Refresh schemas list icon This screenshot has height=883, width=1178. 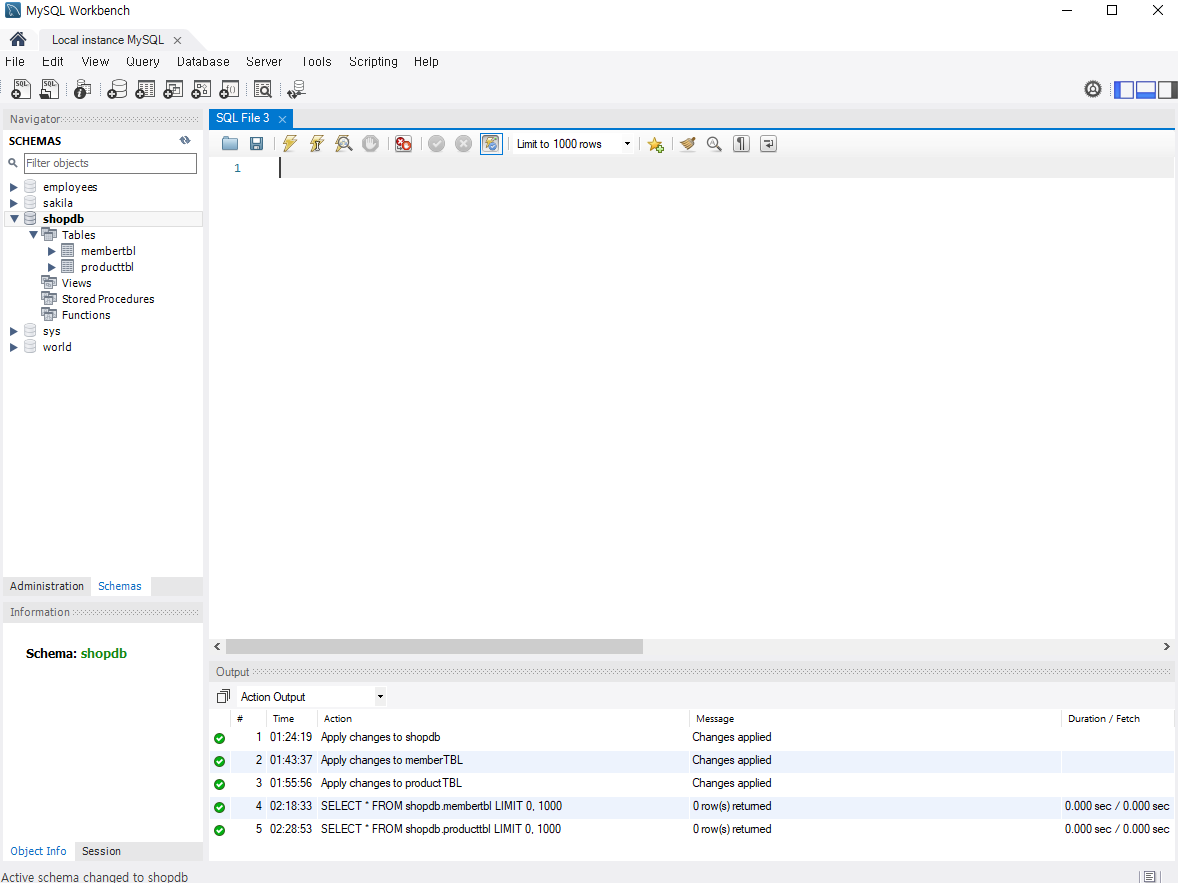(x=185, y=141)
